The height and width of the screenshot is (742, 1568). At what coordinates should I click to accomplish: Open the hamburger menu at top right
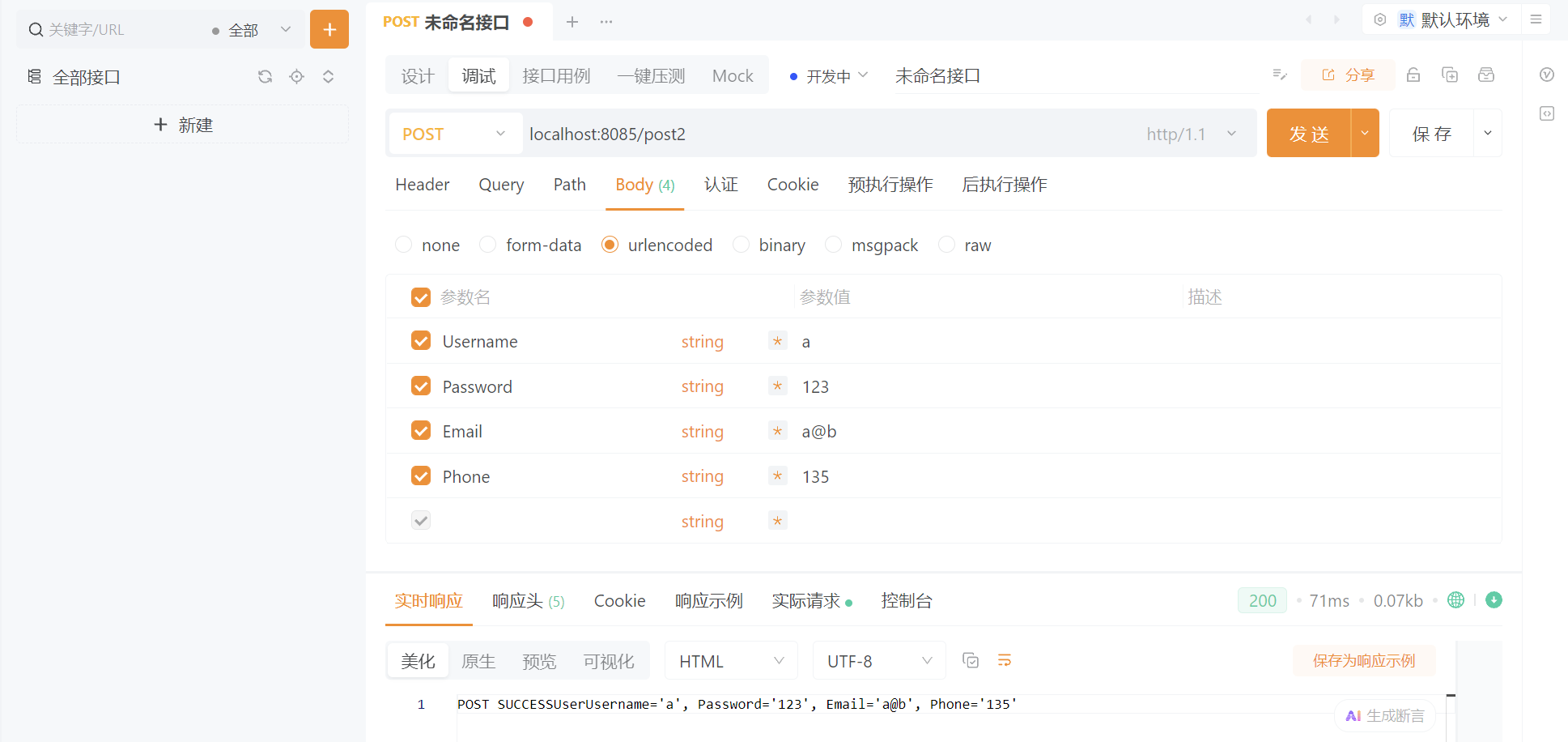pyautogui.click(x=1536, y=19)
